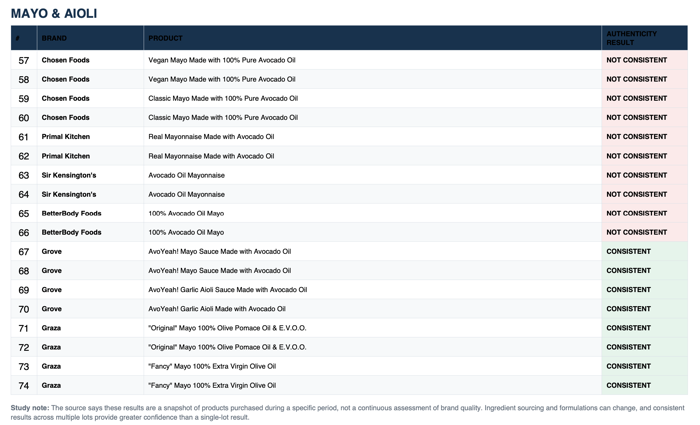Click the Study note paragraph
Image resolution: width=700 pixels, height=425 pixels.
pos(347,412)
